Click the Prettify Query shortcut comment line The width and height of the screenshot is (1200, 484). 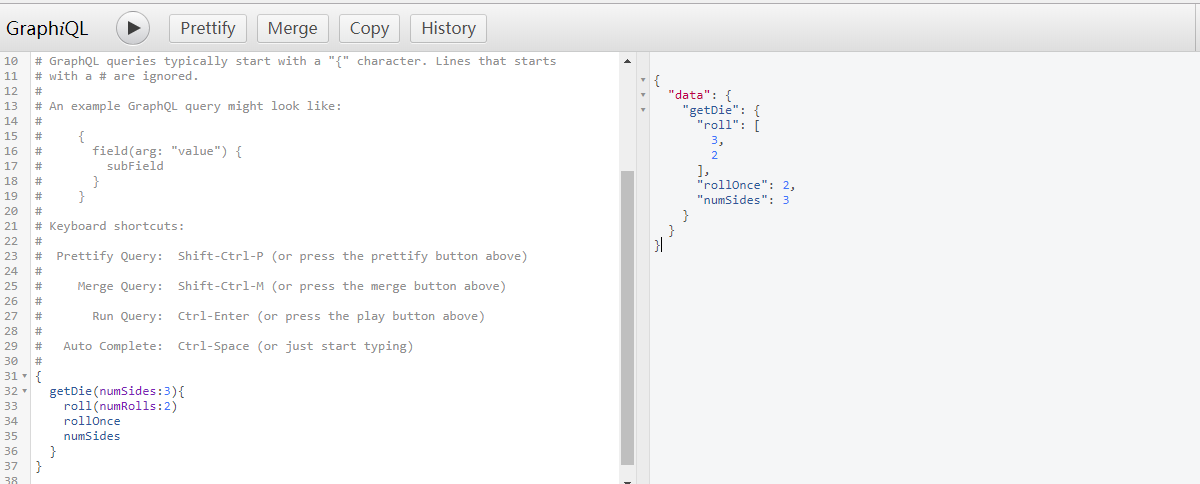tap(280, 256)
